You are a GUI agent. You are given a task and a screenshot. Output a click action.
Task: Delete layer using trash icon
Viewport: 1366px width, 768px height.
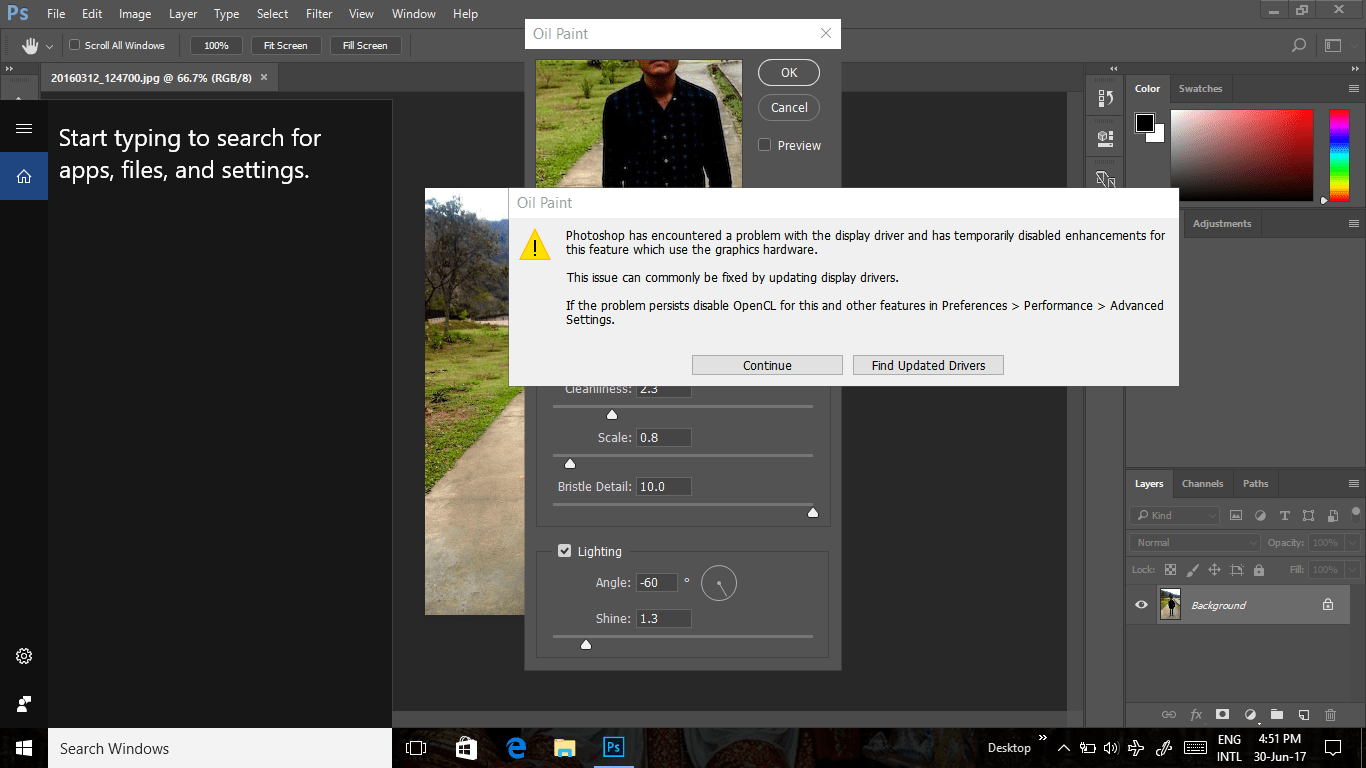(x=1330, y=714)
